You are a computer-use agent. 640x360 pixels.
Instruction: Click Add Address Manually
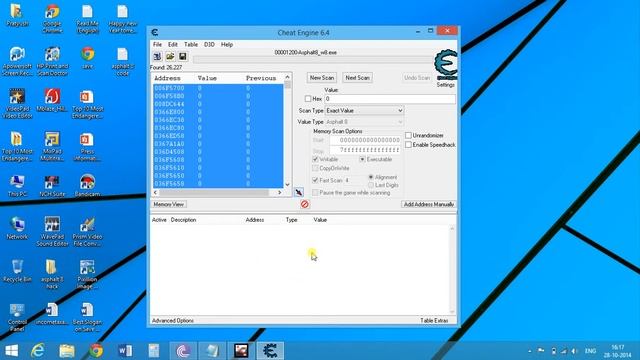[429, 204]
